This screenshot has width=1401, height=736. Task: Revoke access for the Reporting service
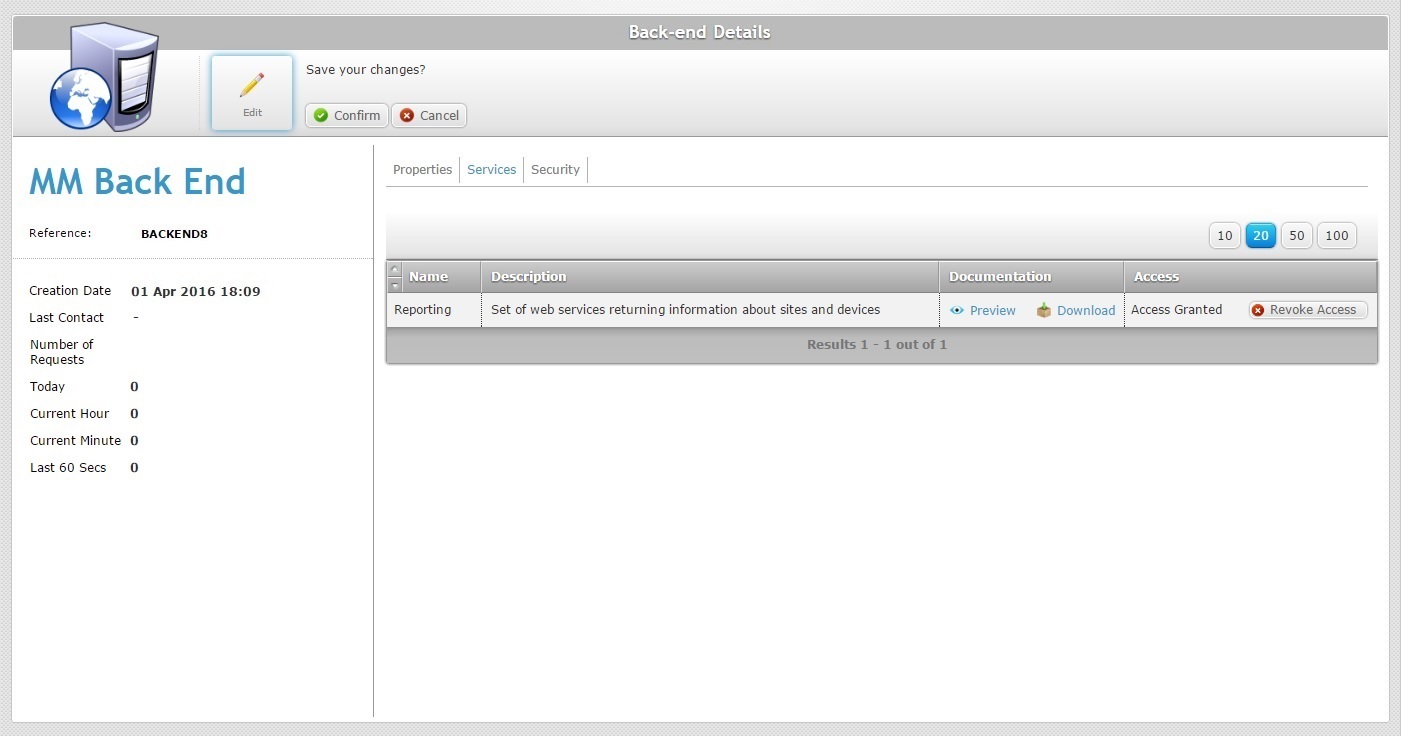(x=1308, y=310)
